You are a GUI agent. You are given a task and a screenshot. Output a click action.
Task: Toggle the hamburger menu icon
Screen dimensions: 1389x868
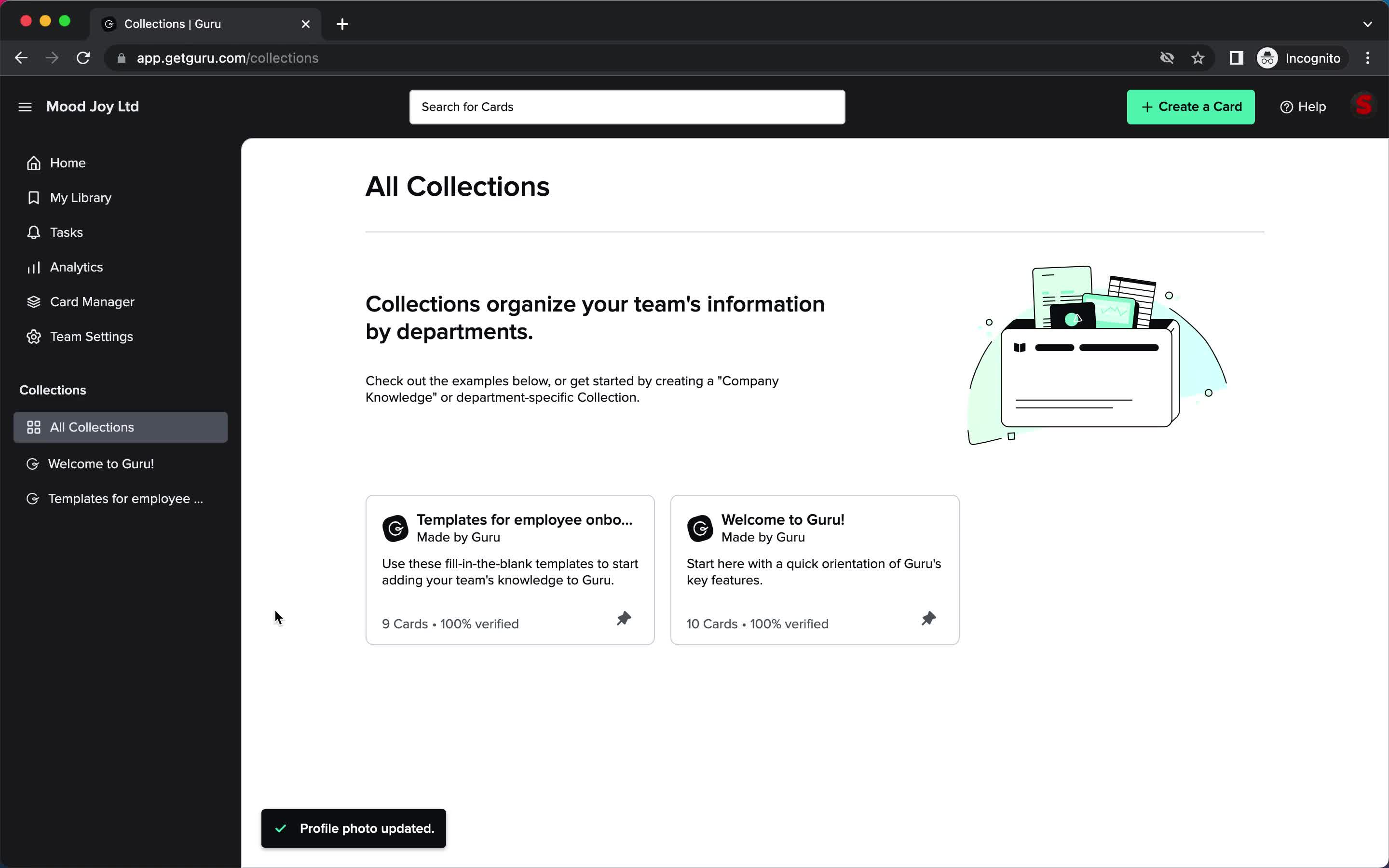point(24,106)
